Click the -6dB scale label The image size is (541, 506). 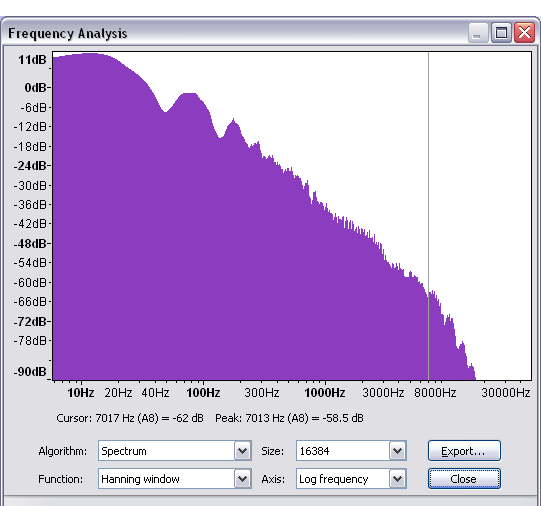33,108
